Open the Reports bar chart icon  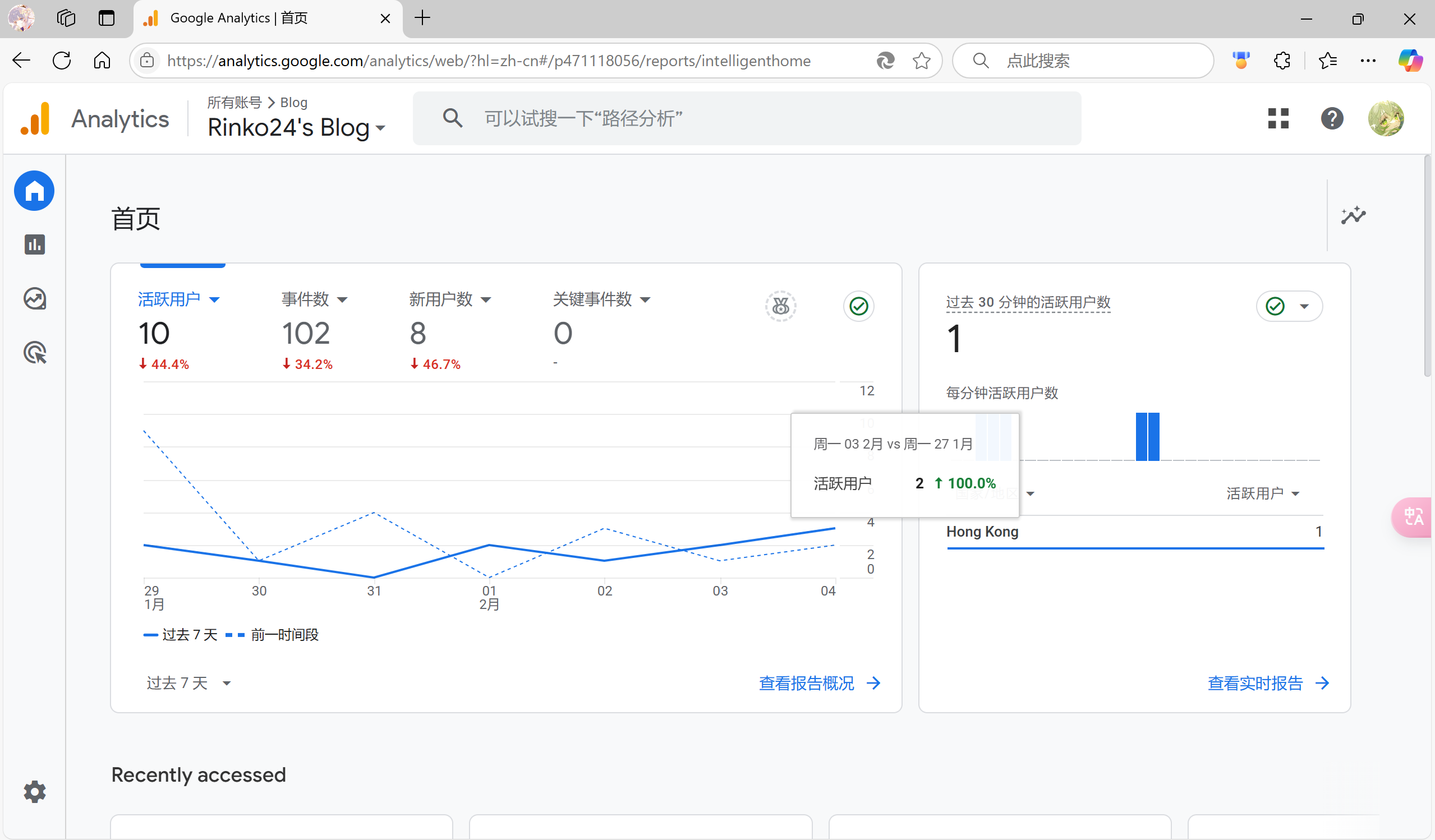[x=34, y=244]
